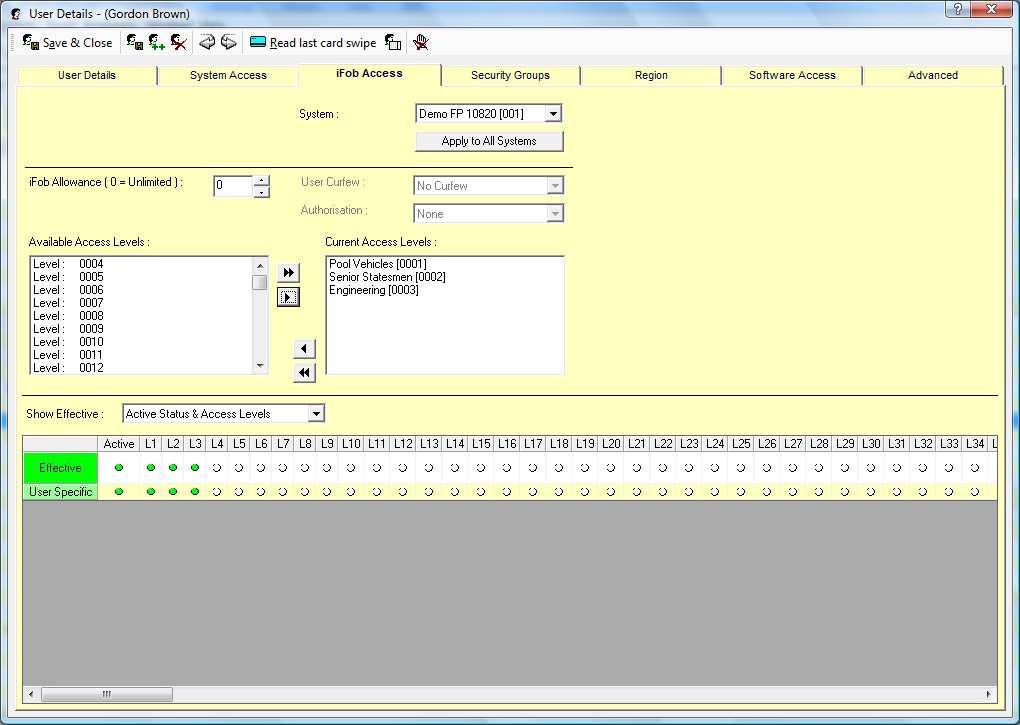Decrease iFob Allowance with down spinner
Image resolution: width=1020 pixels, height=725 pixels.
pyautogui.click(x=261, y=191)
